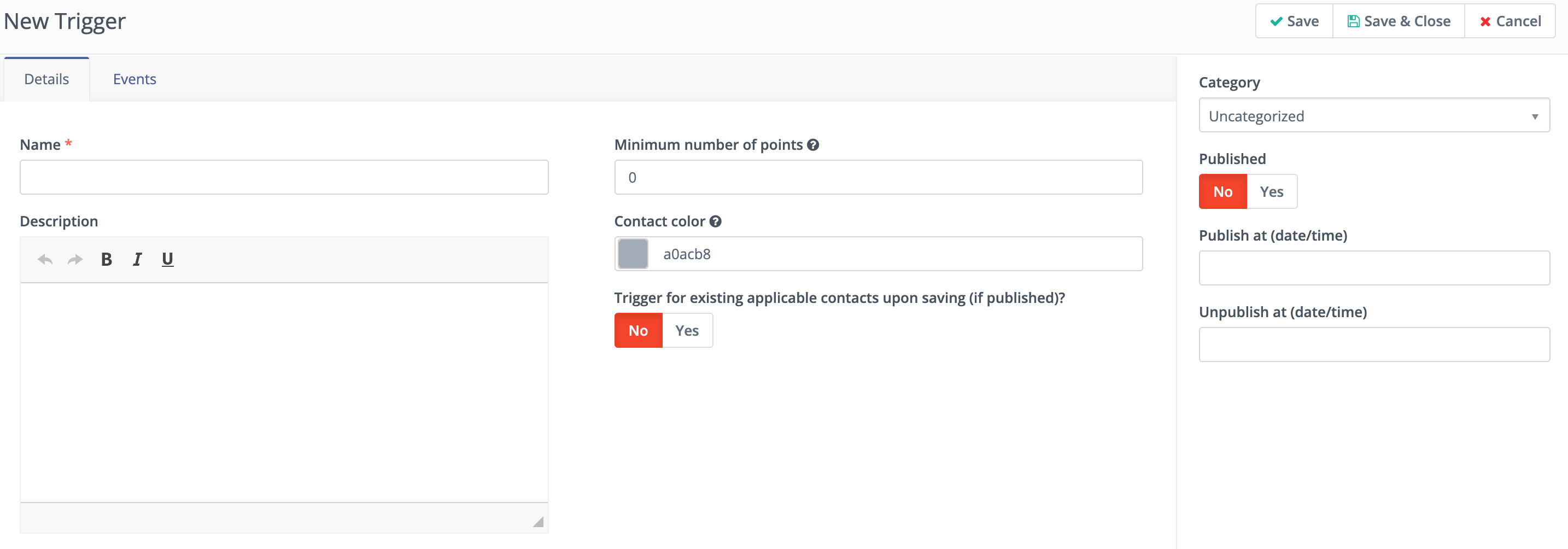Click the Save & Close button
The image size is (1568, 549).
1398,21
